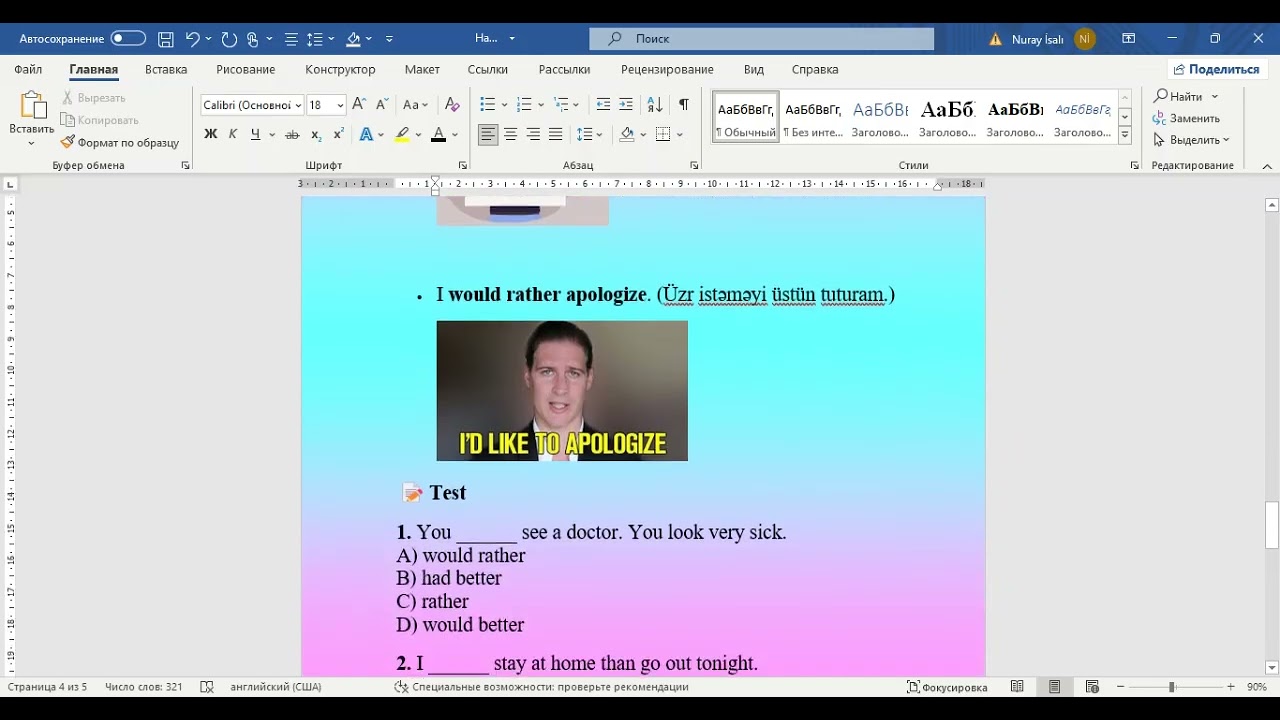Open the Search box in title bar
The width and height of the screenshot is (1280, 720).
coord(761,39)
